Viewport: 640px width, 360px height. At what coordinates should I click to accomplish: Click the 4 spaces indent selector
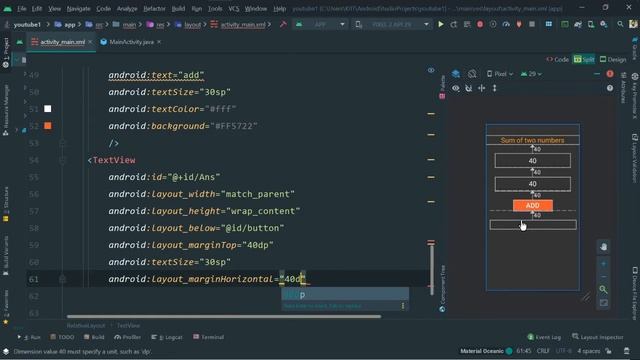(x=589, y=351)
